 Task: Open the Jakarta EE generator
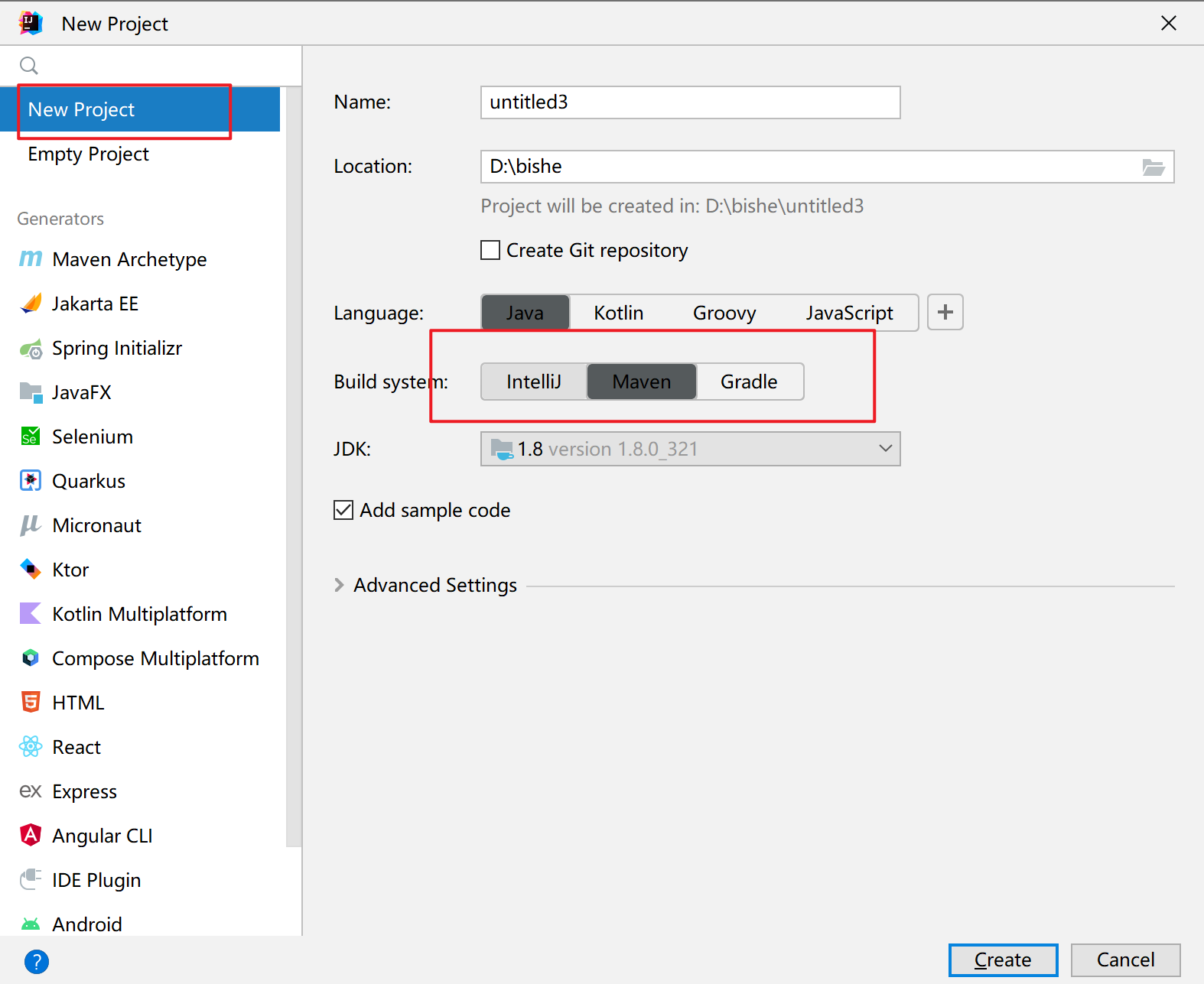coord(140,304)
